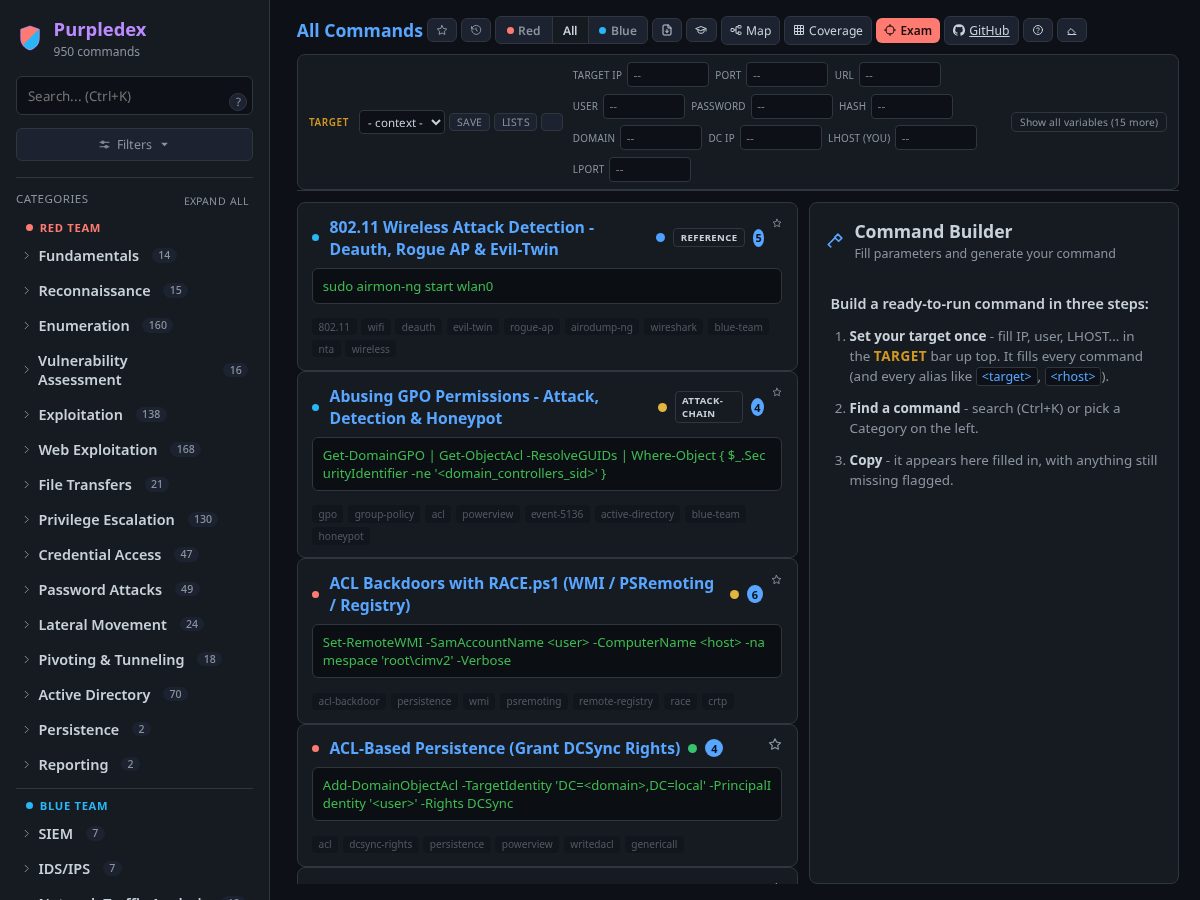Viewport: 1200px width, 900px height.
Task: Click the PORT input field
Action: (787, 75)
